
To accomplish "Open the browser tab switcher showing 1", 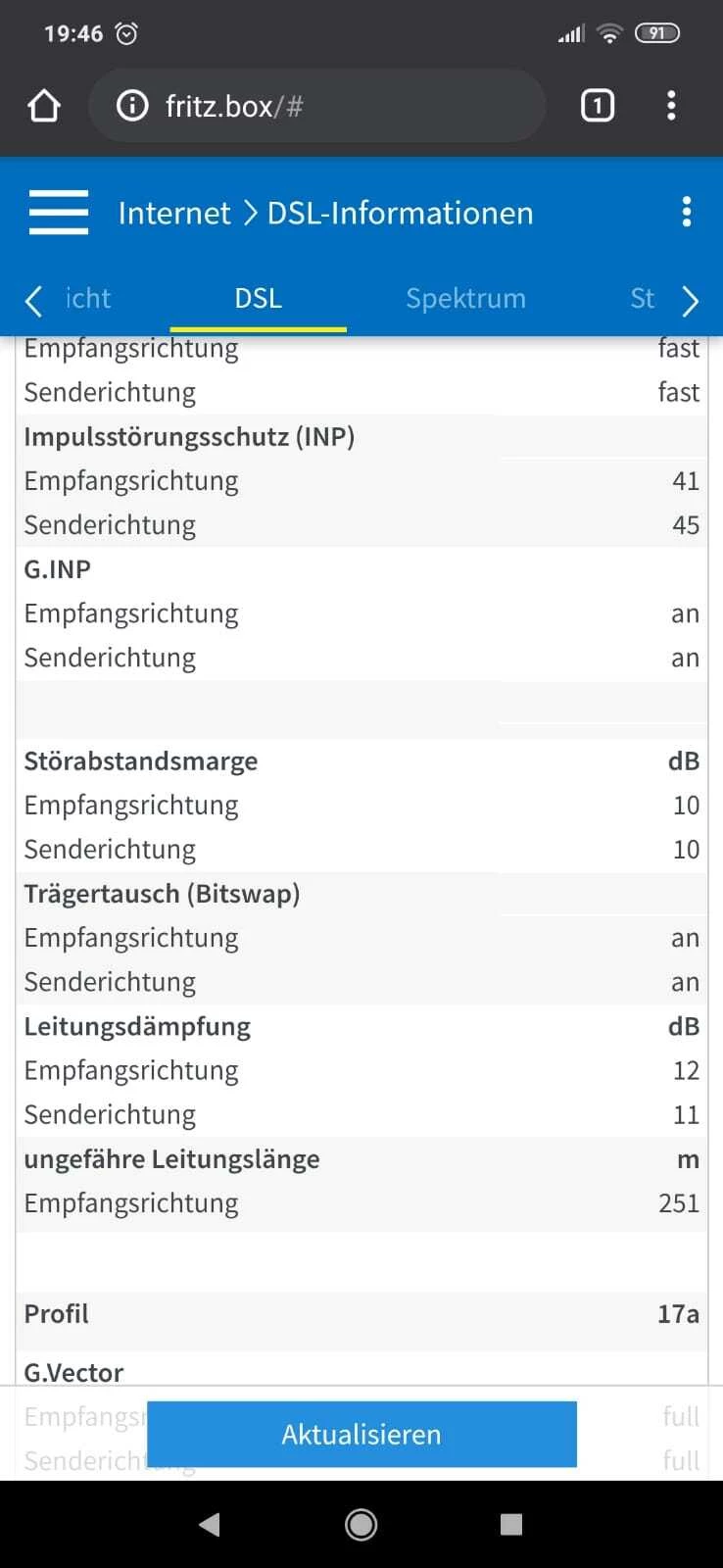I will tap(598, 105).
